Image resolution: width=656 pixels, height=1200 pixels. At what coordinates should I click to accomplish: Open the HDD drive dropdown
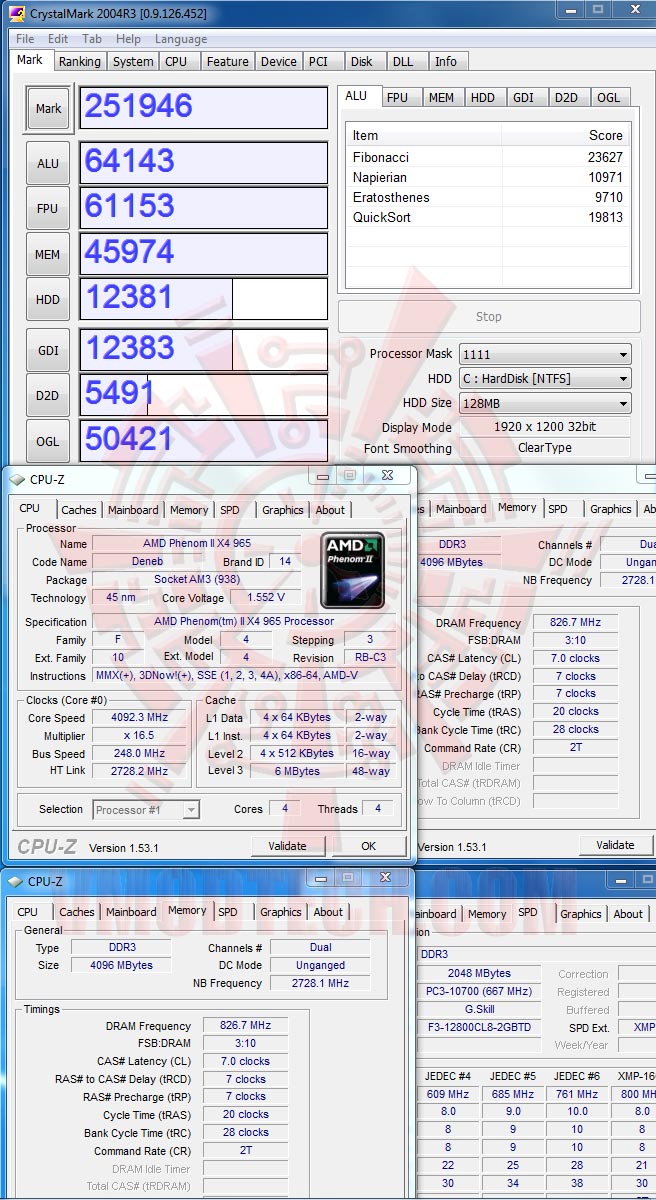click(x=545, y=378)
